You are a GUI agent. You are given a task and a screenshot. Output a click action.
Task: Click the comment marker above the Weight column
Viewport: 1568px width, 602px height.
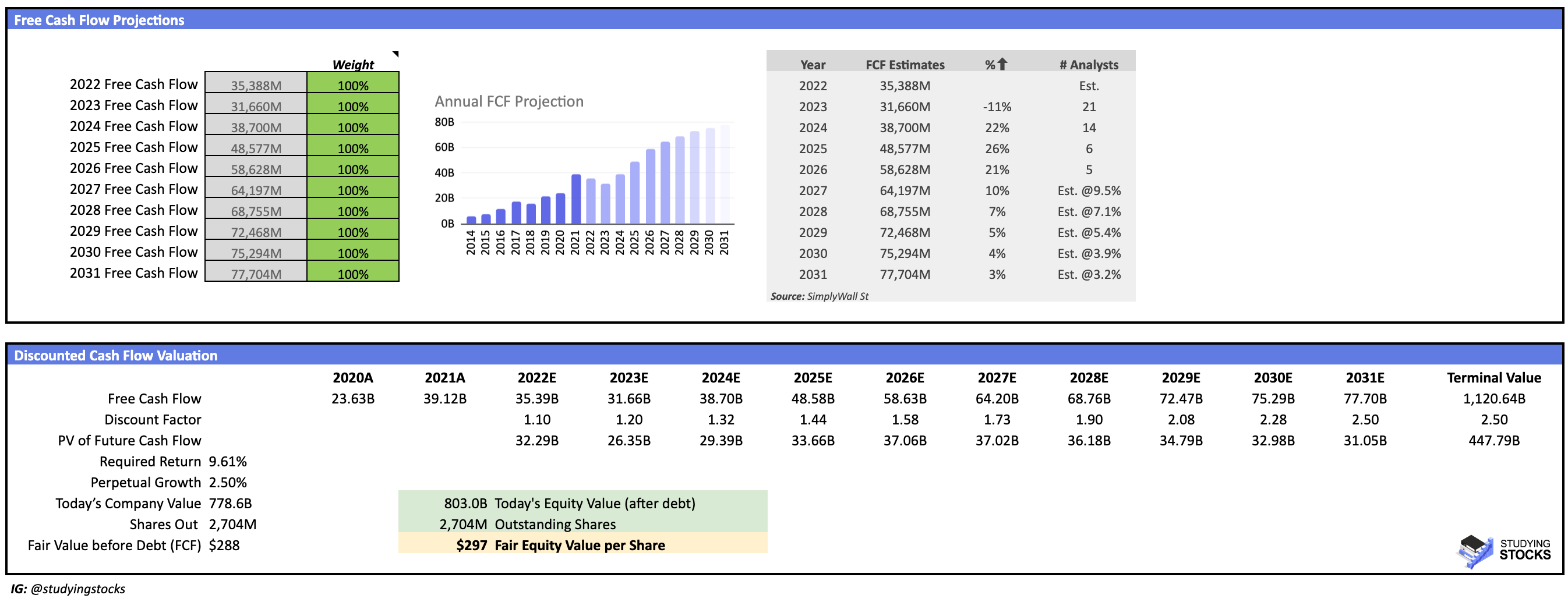click(x=396, y=55)
